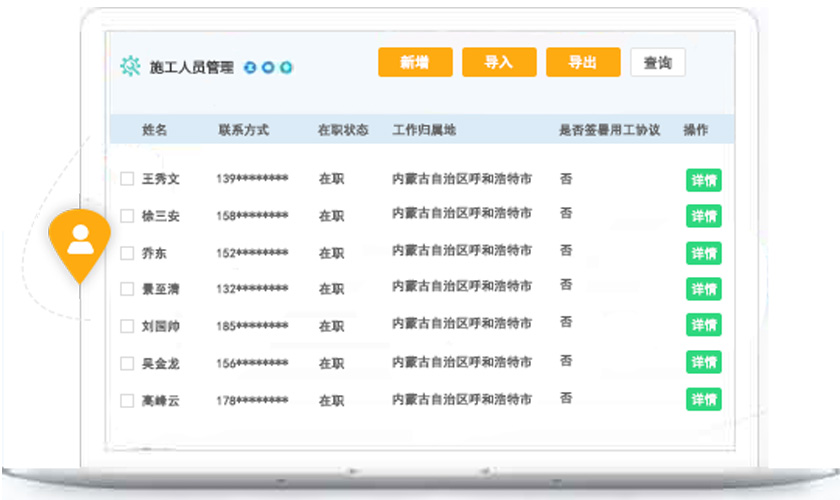840x500 pixels.
Task: Click the phone number 156********
Action: pyautogui.click(x=252, y=364)
